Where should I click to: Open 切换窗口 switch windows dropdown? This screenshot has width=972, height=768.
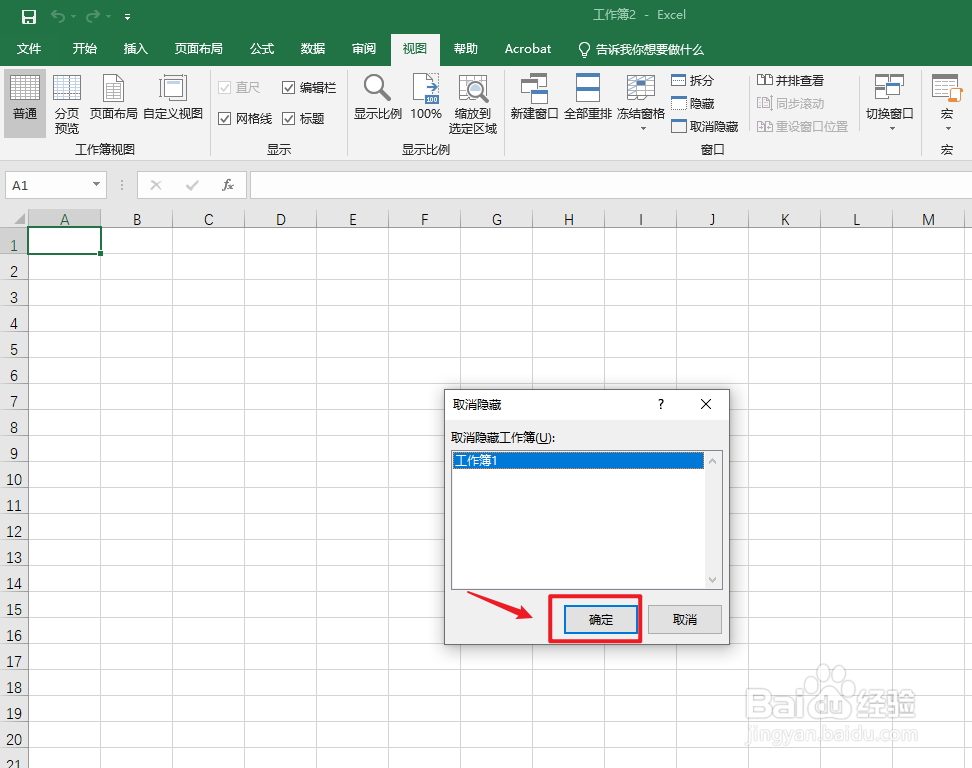[890, 103]
